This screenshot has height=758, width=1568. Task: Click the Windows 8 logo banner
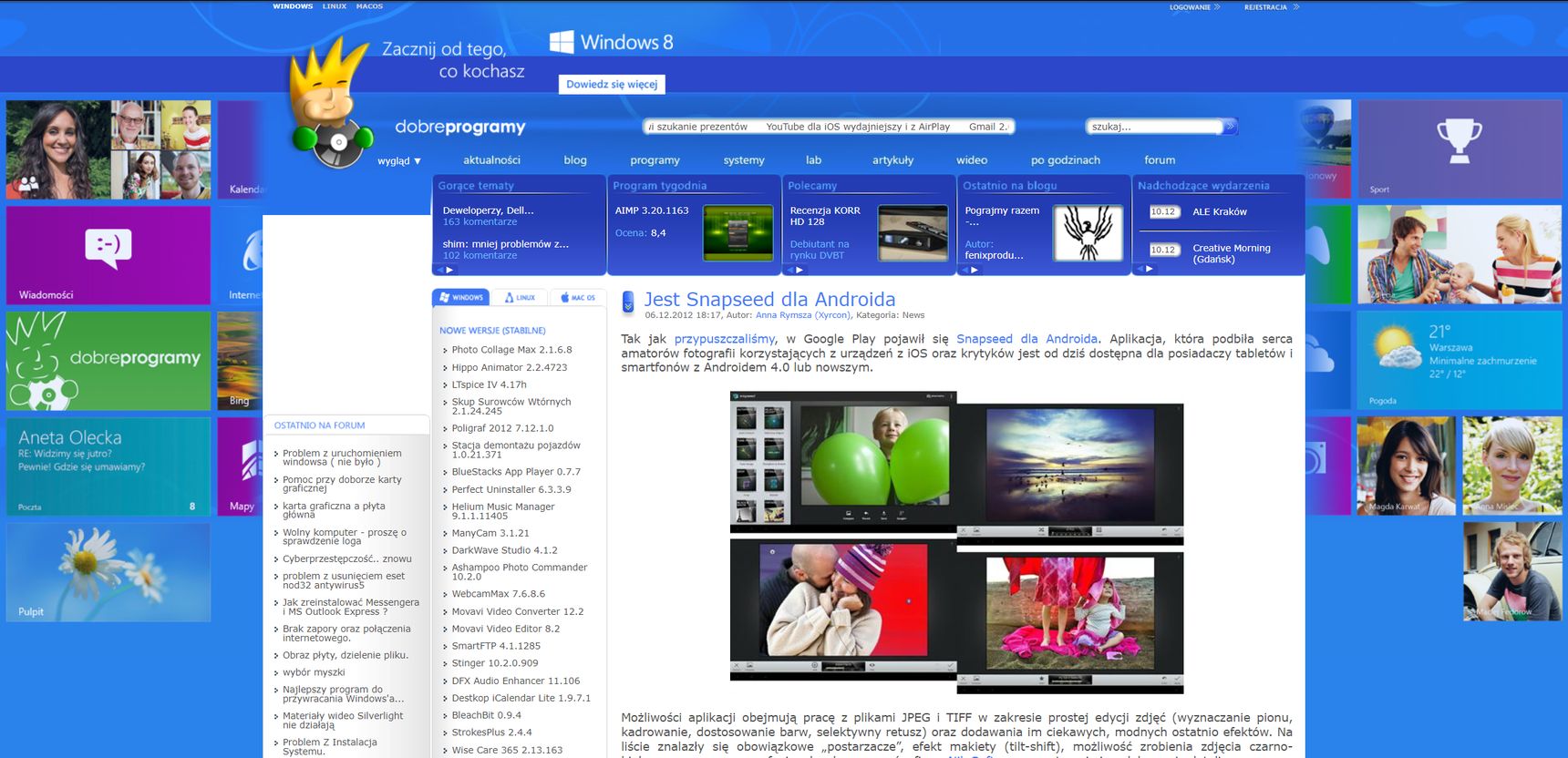point(612,42)
